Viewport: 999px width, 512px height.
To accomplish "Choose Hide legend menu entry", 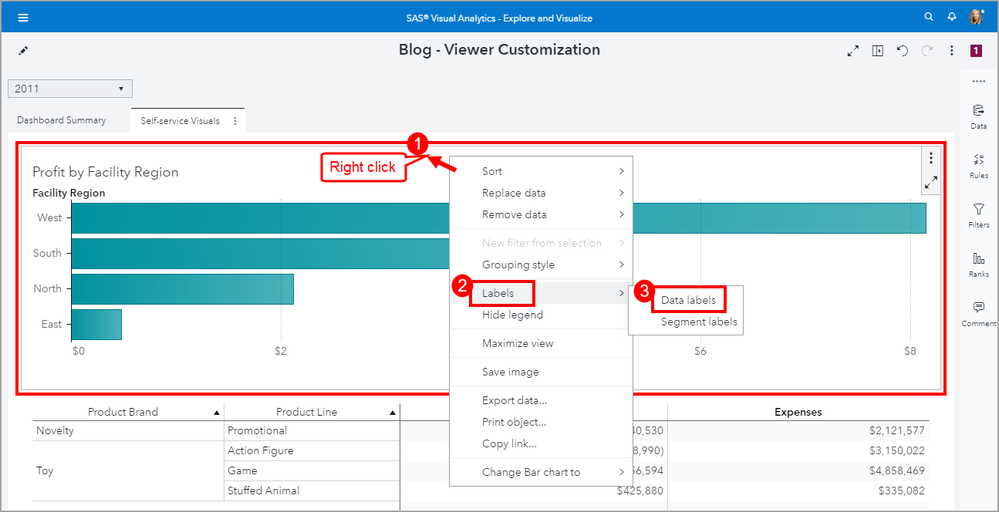I will (x=512, y=315).
